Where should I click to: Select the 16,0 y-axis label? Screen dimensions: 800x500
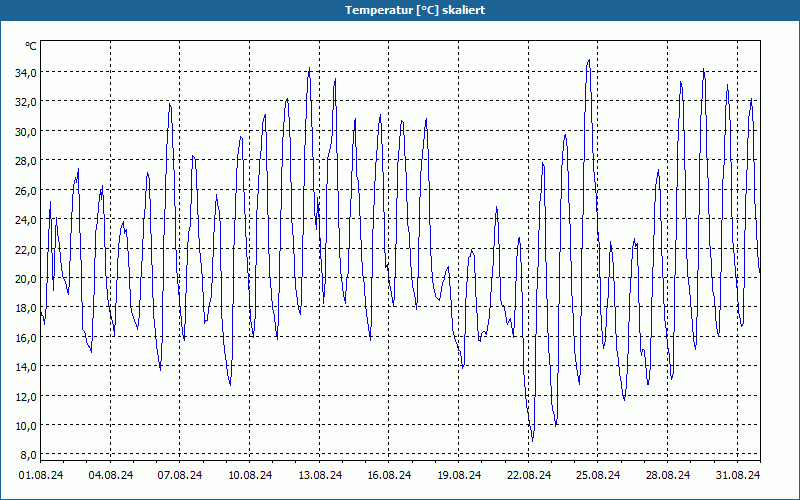(26, 337)
